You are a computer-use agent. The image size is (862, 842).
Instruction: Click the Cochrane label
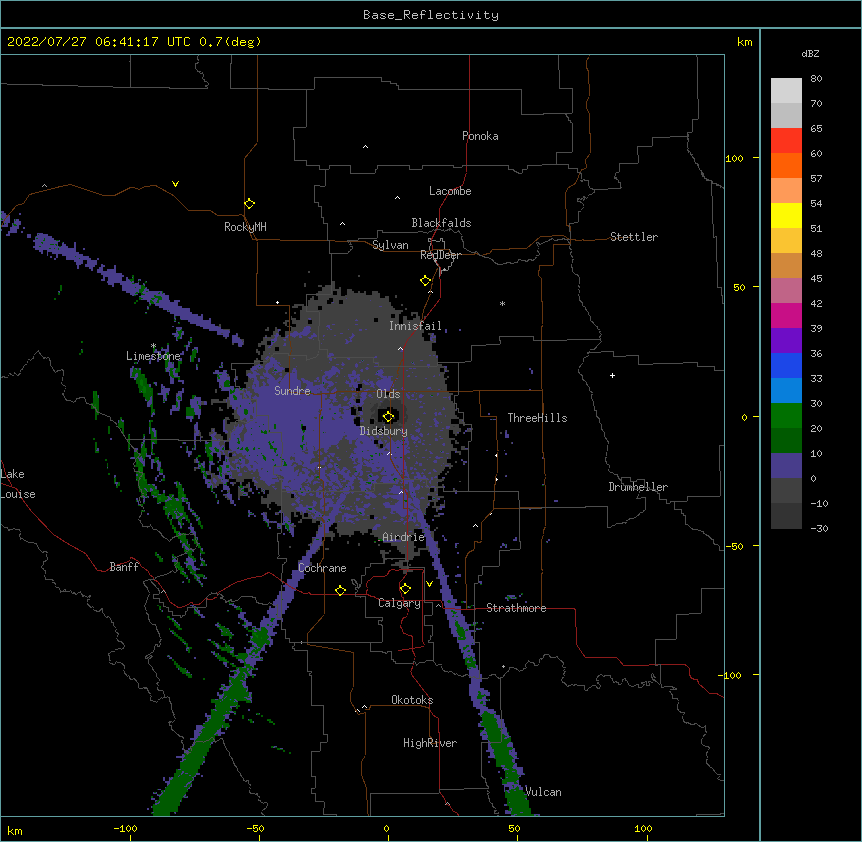pyautogui.click(x=322, y=568)
